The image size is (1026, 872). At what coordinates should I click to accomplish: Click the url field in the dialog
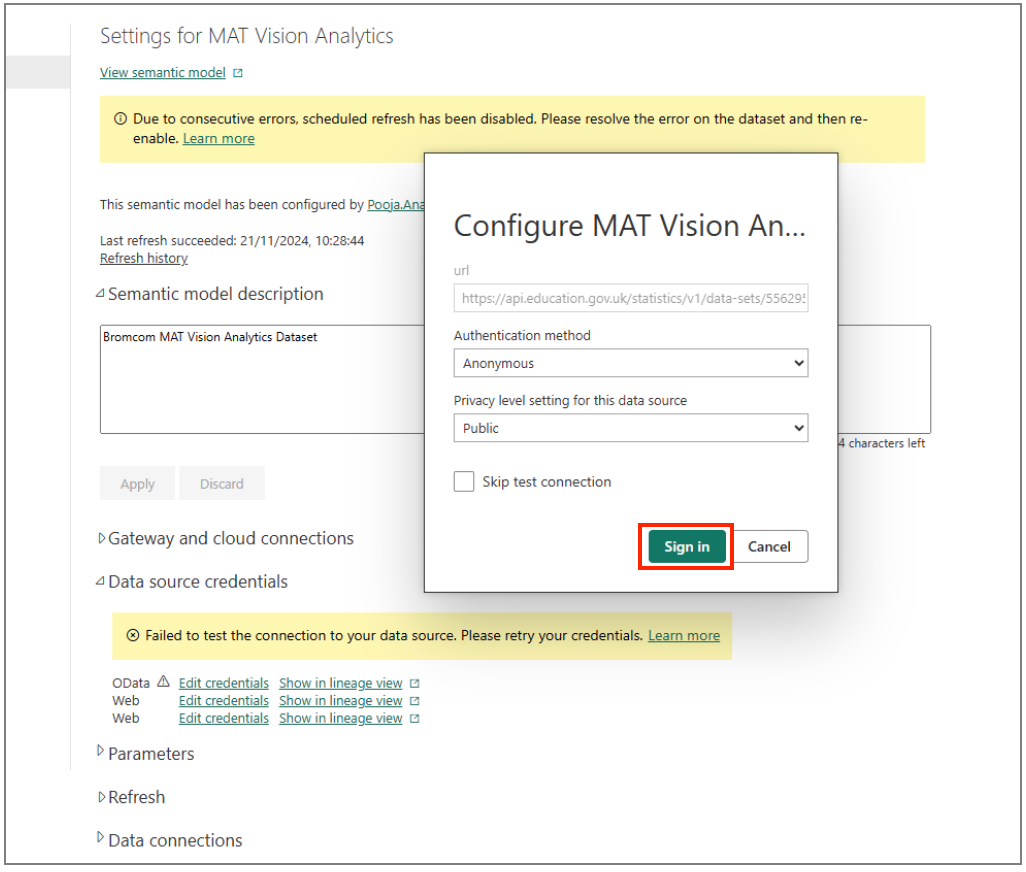pyautogui.click(x=631, y=298)
